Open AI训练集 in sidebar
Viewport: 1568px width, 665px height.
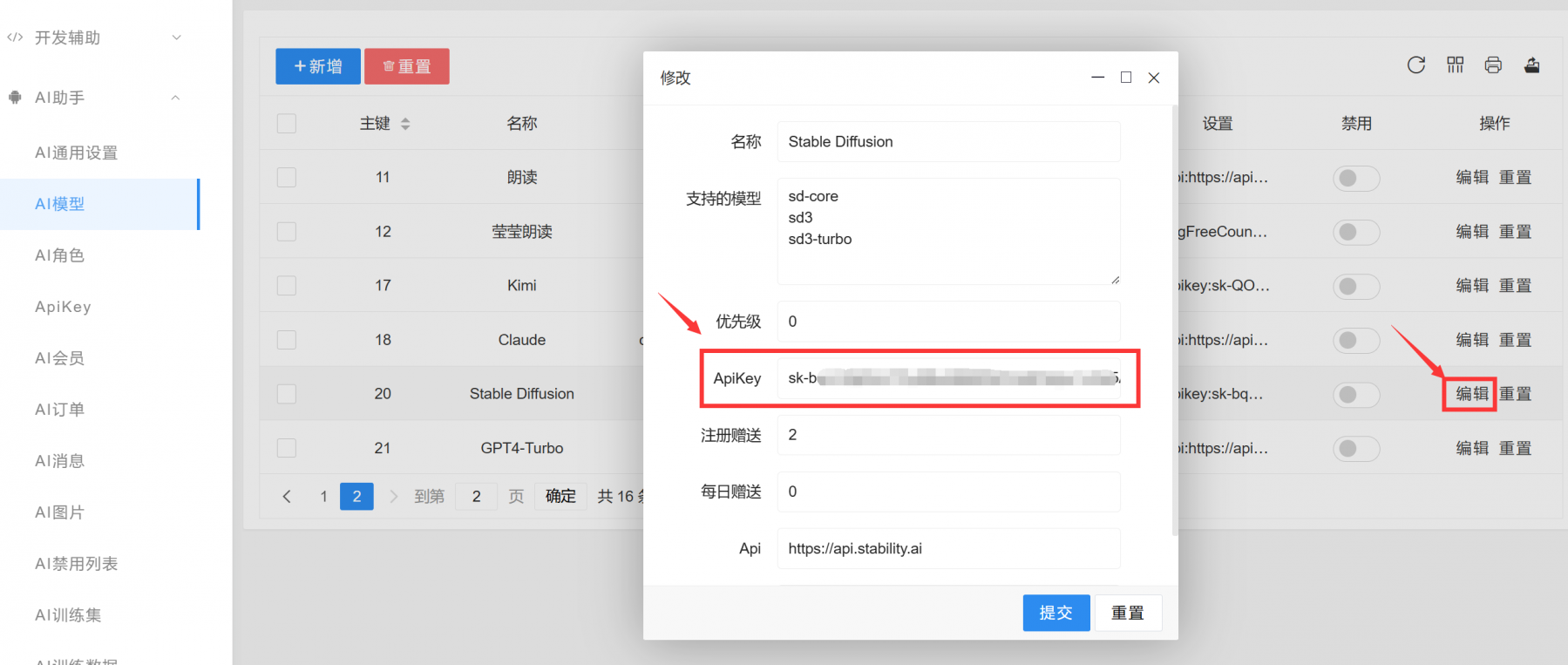(68, 615)
